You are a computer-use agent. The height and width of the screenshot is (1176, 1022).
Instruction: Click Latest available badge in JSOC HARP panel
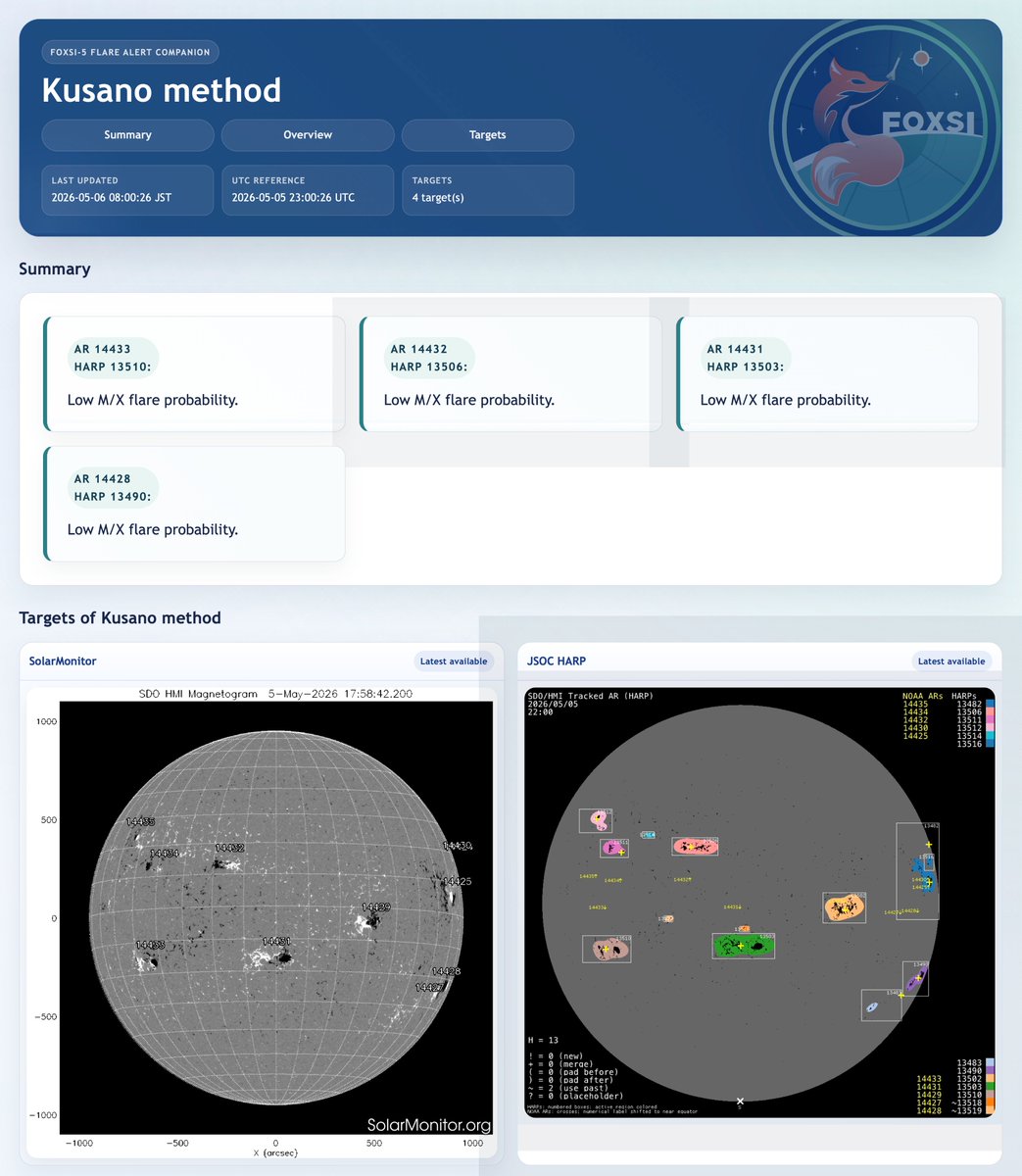(951, 661)
